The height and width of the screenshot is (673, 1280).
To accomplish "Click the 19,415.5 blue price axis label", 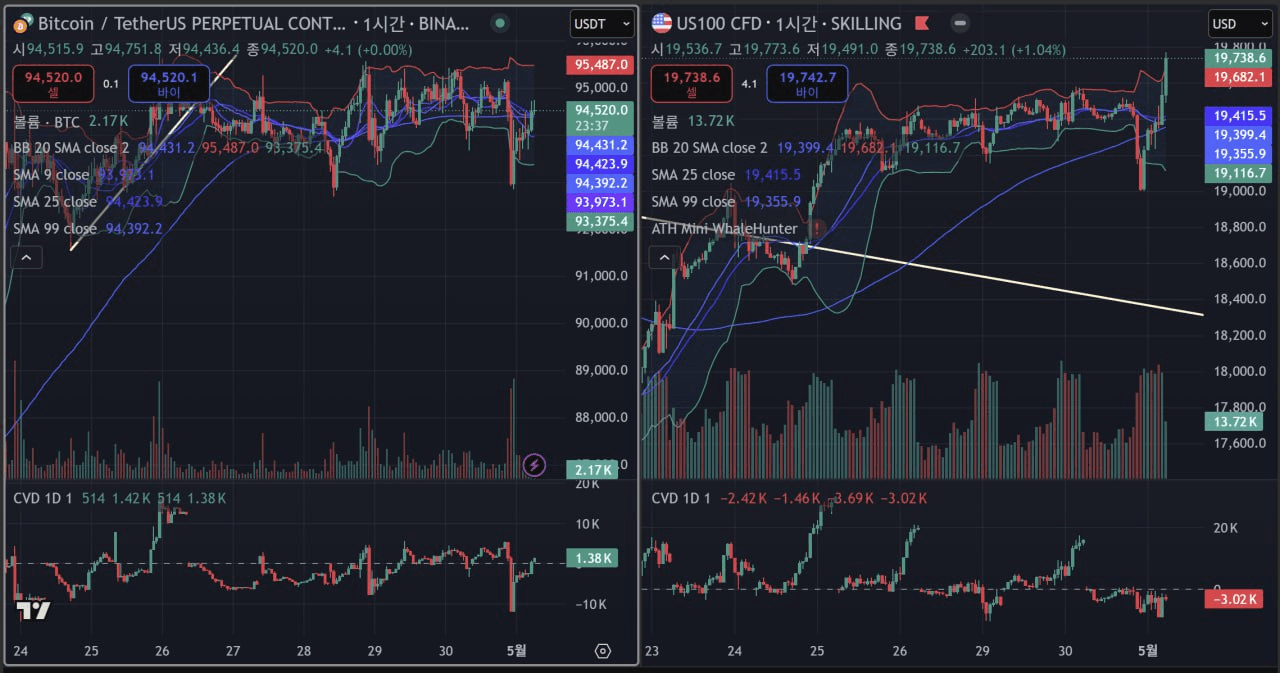I will coord(1240,116).
